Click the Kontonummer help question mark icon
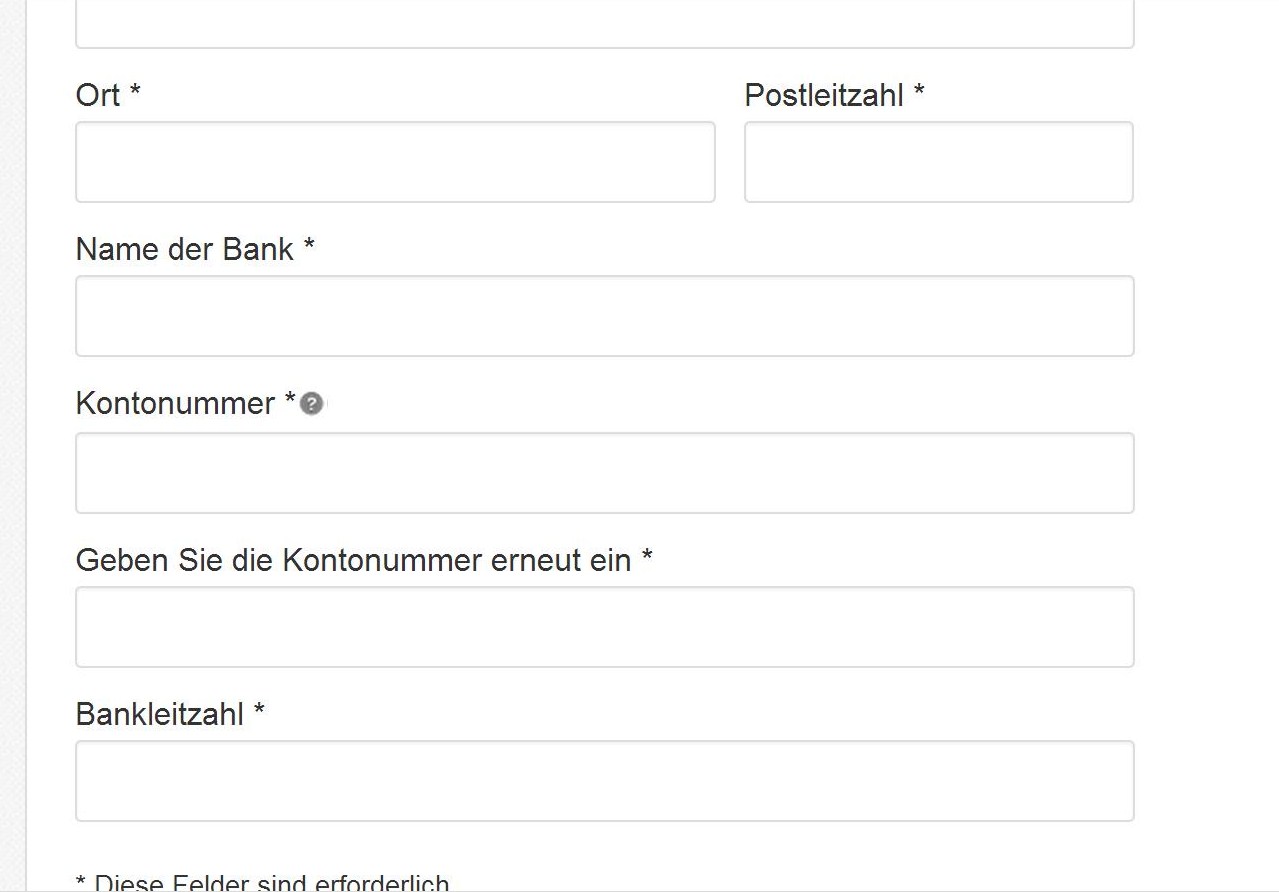 (x=311, y=404)
